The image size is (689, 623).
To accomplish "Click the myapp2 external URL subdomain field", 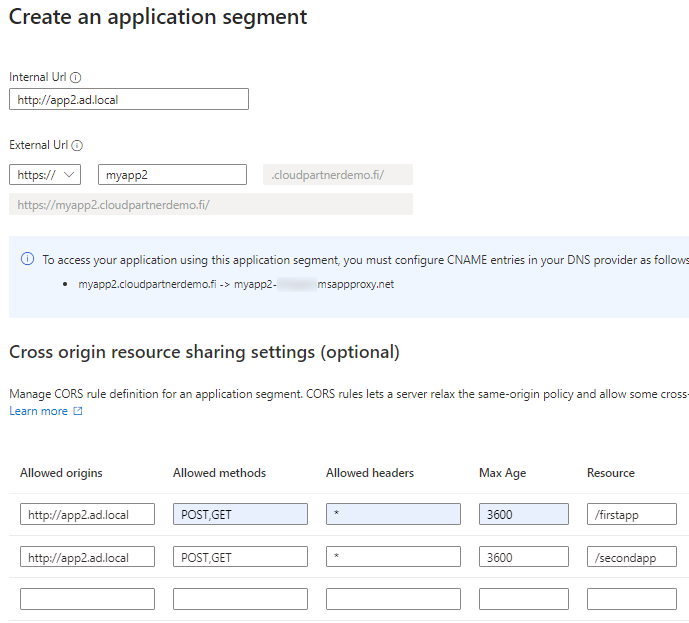I will click(x=172, y=175).
